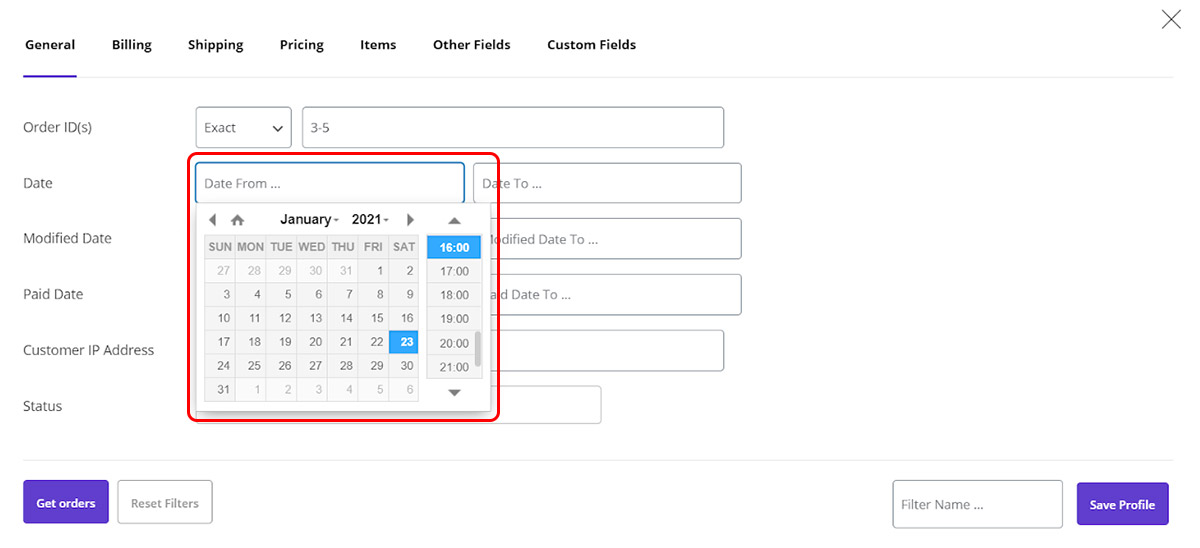Select 18:00 in the time list
The height and width of the screenshot is (548, 1200).
[454, 295]
